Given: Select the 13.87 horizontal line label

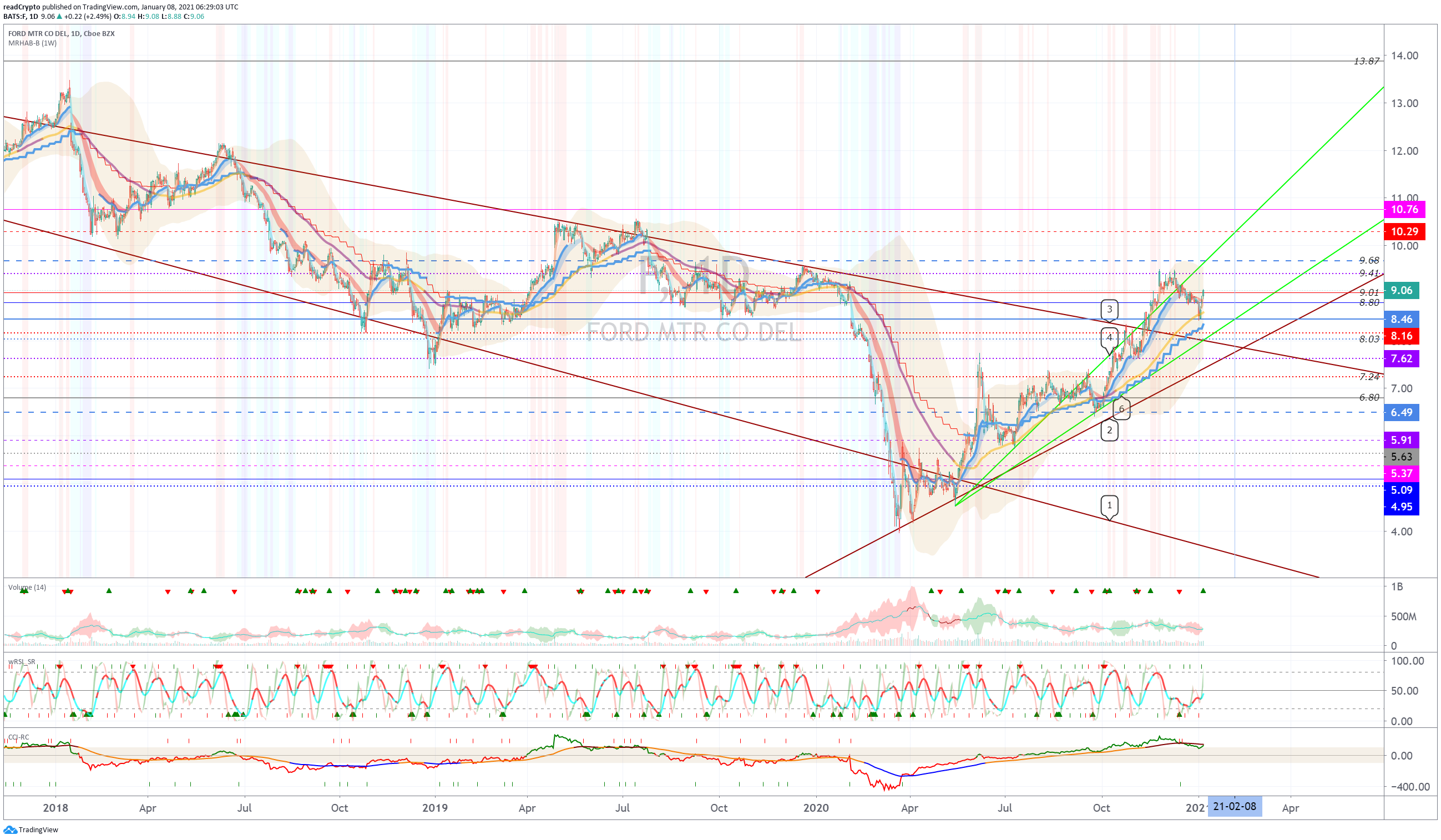Looking at the screenshot, I should (1366, 61).
